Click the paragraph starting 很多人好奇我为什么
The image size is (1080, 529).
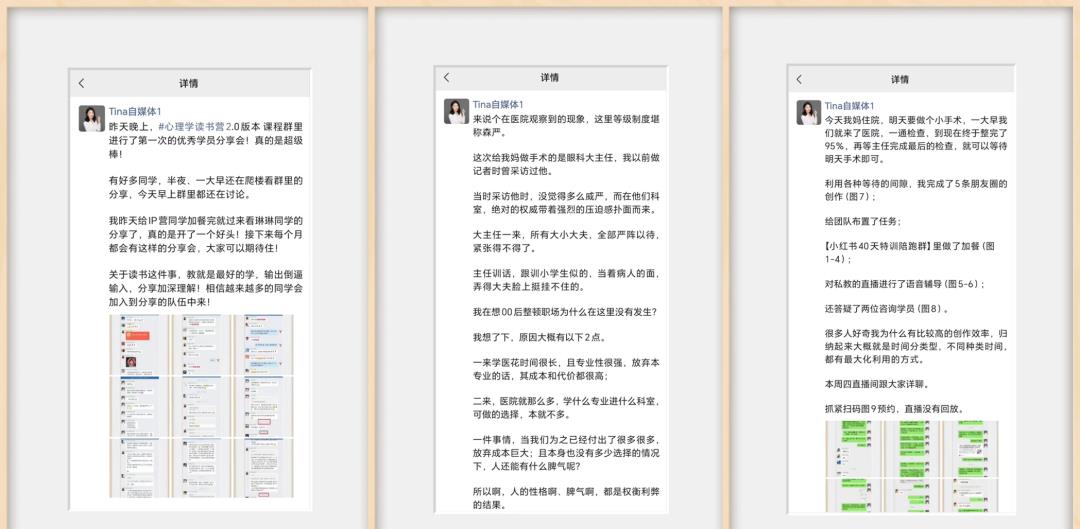(x=916, y=346)
